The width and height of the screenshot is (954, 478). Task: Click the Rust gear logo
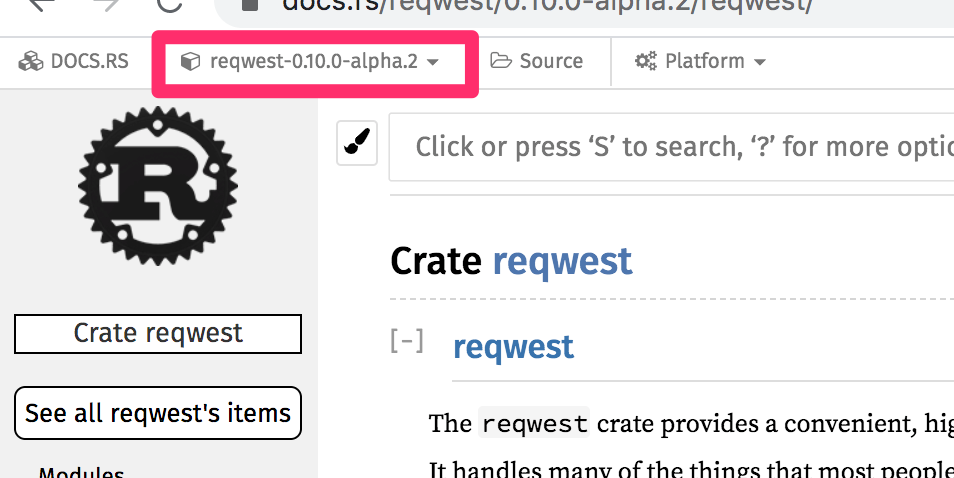158,185
